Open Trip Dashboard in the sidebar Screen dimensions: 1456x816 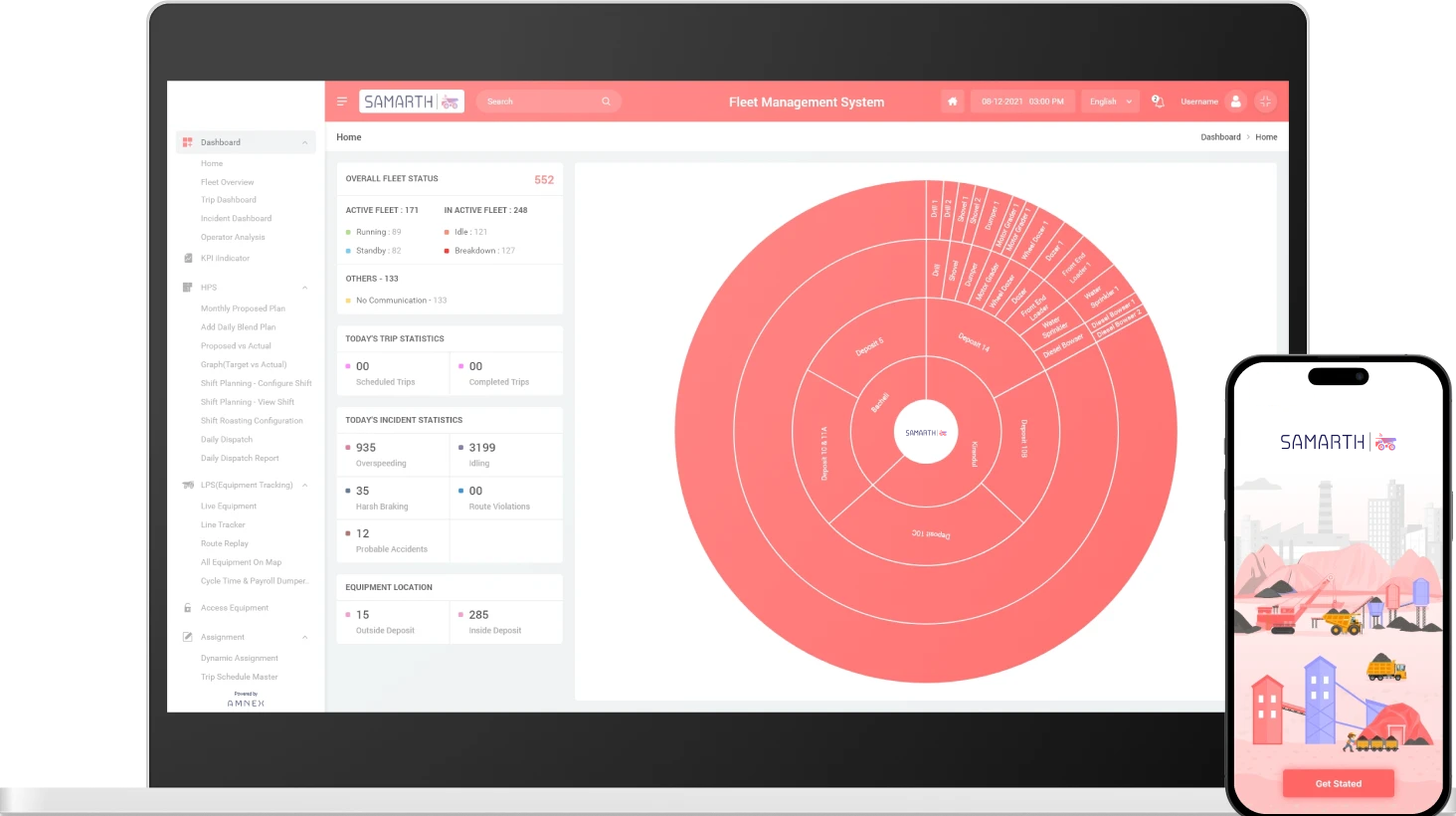pos(229,200)
